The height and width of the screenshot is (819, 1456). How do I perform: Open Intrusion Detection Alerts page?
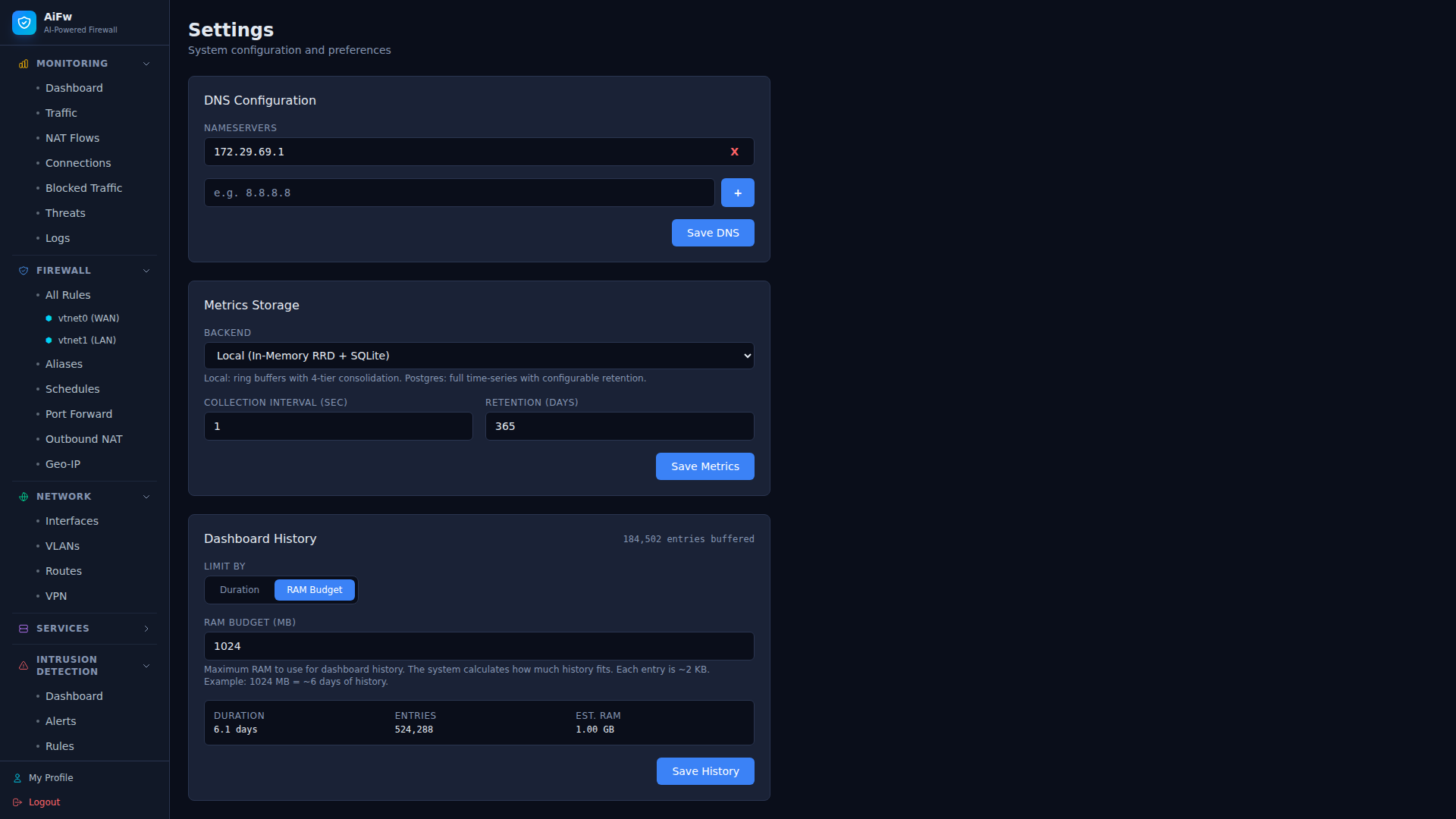(61, 721)
